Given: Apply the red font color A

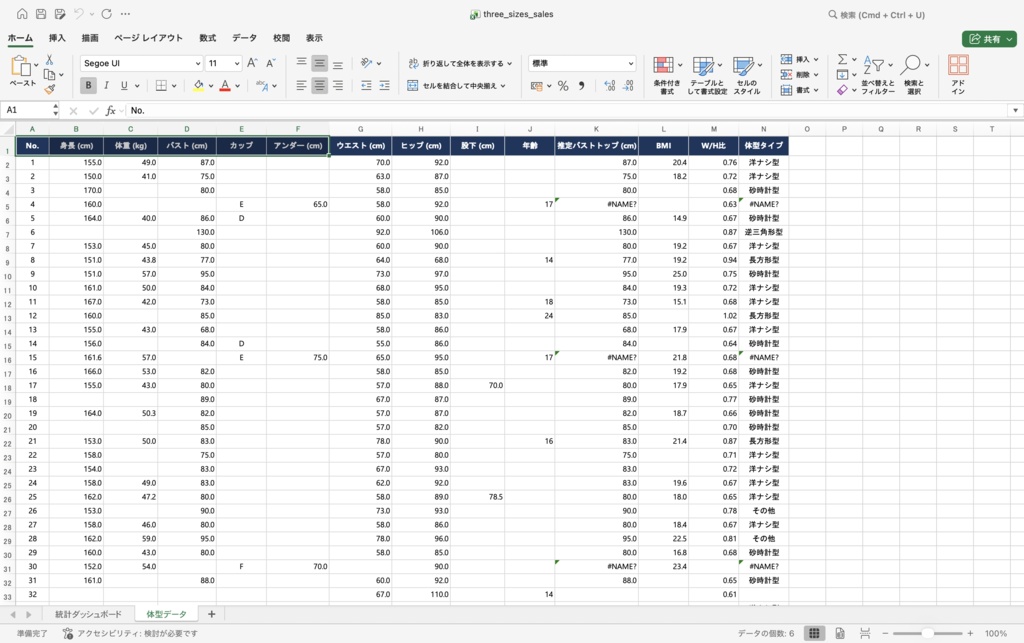Looking at the screenshot, I should (225, 86).
